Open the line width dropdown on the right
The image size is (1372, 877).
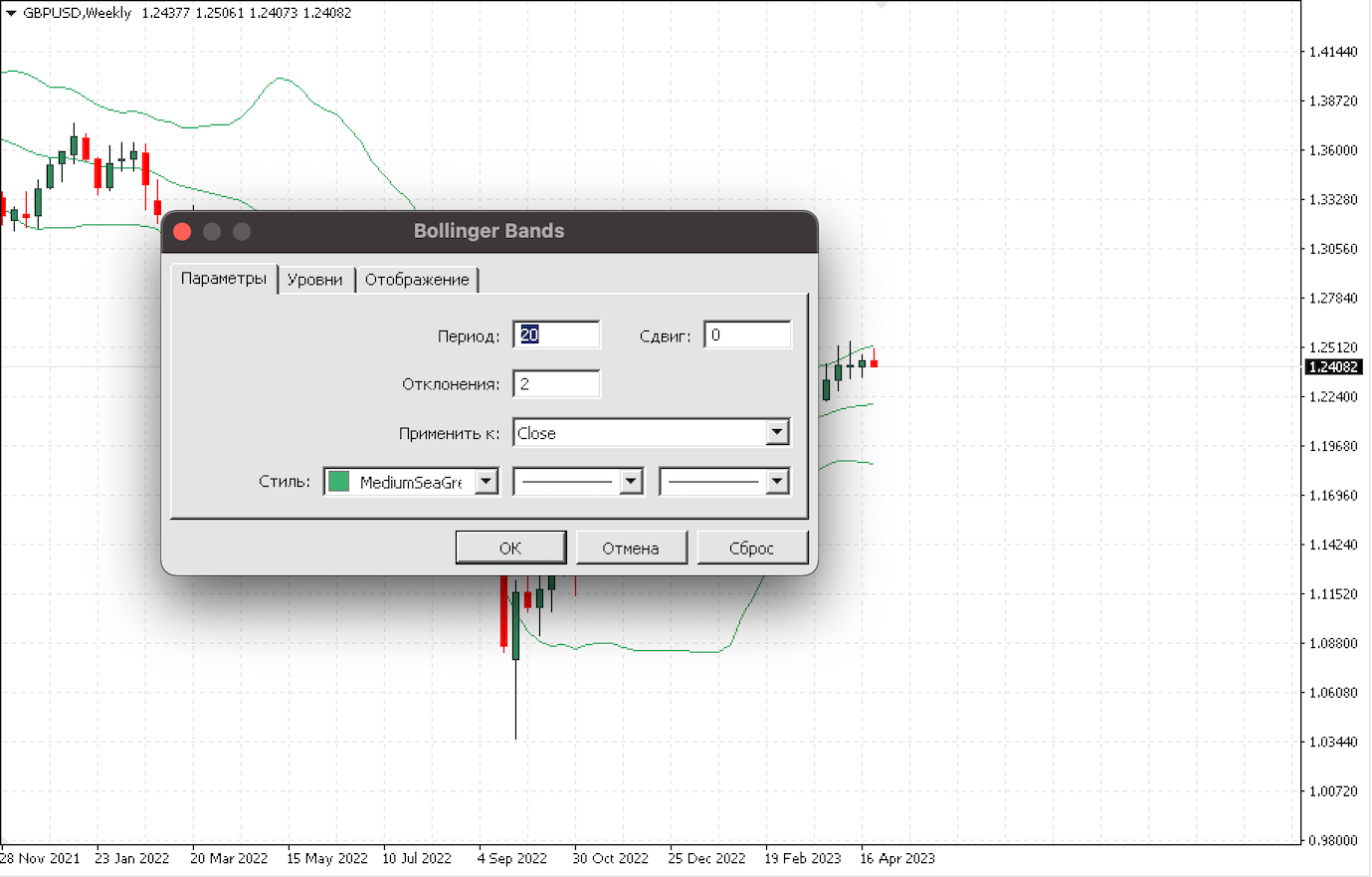pos(777,482)
